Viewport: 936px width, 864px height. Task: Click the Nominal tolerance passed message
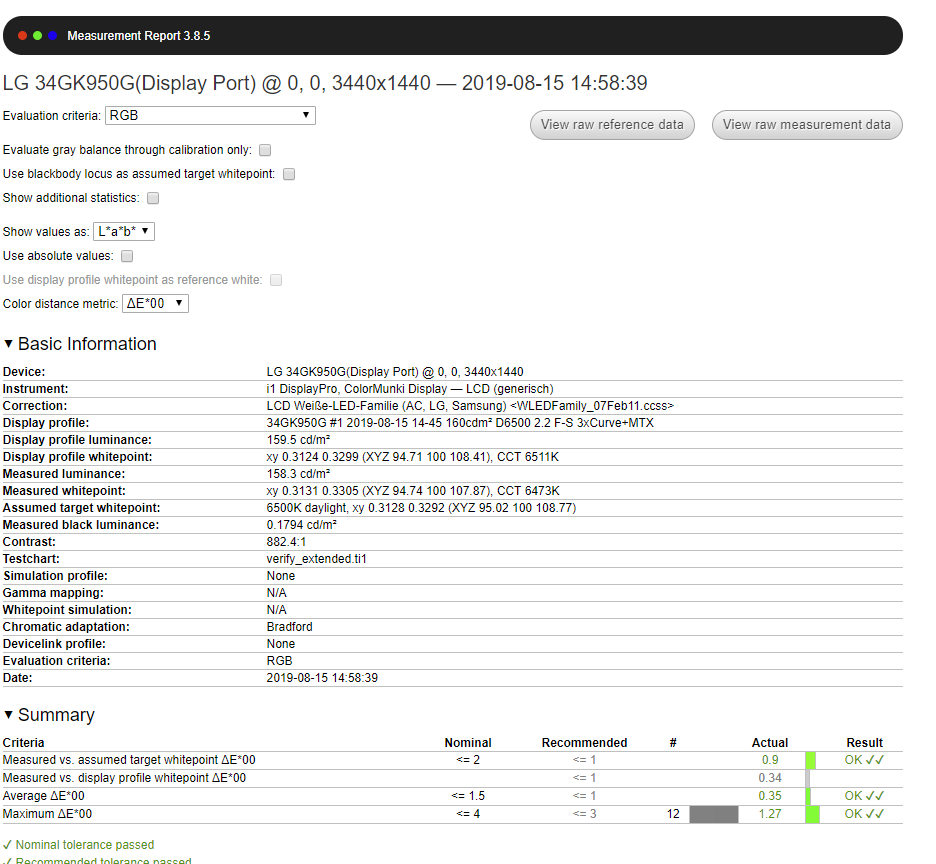click(x=78, y=845)
